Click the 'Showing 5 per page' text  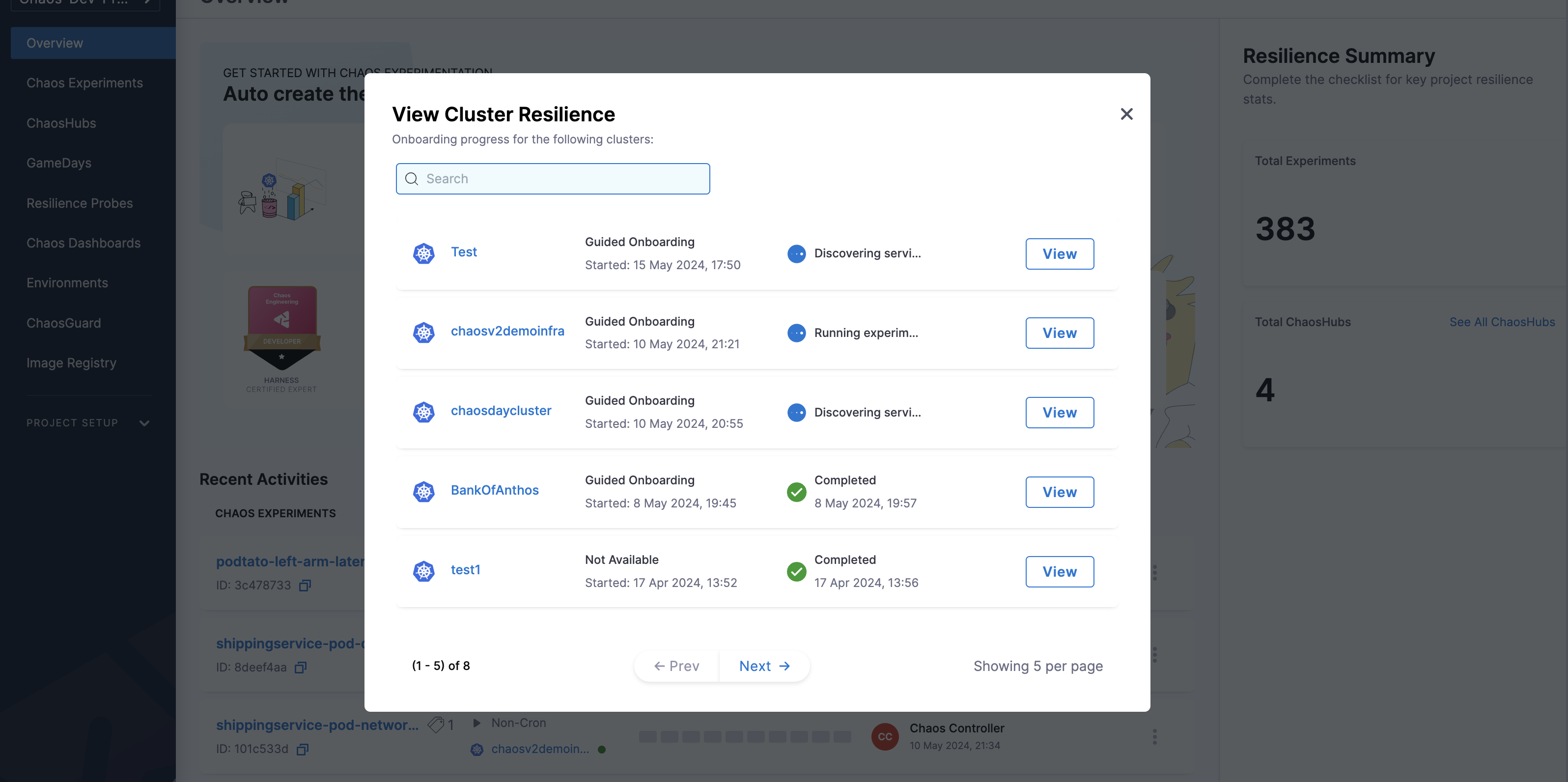point(1038,666)
